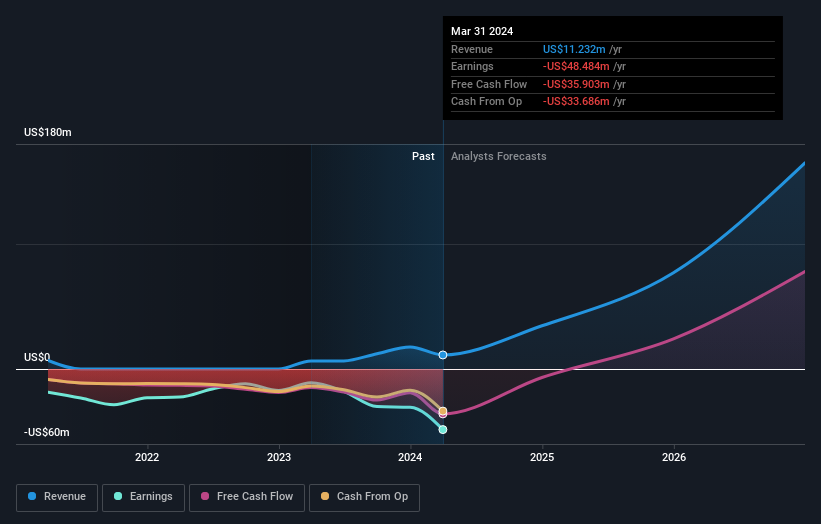This screenshot has width=821, height=524.
Task: Click the US$180m y-axis label
Action: click(x=48, y=132)
